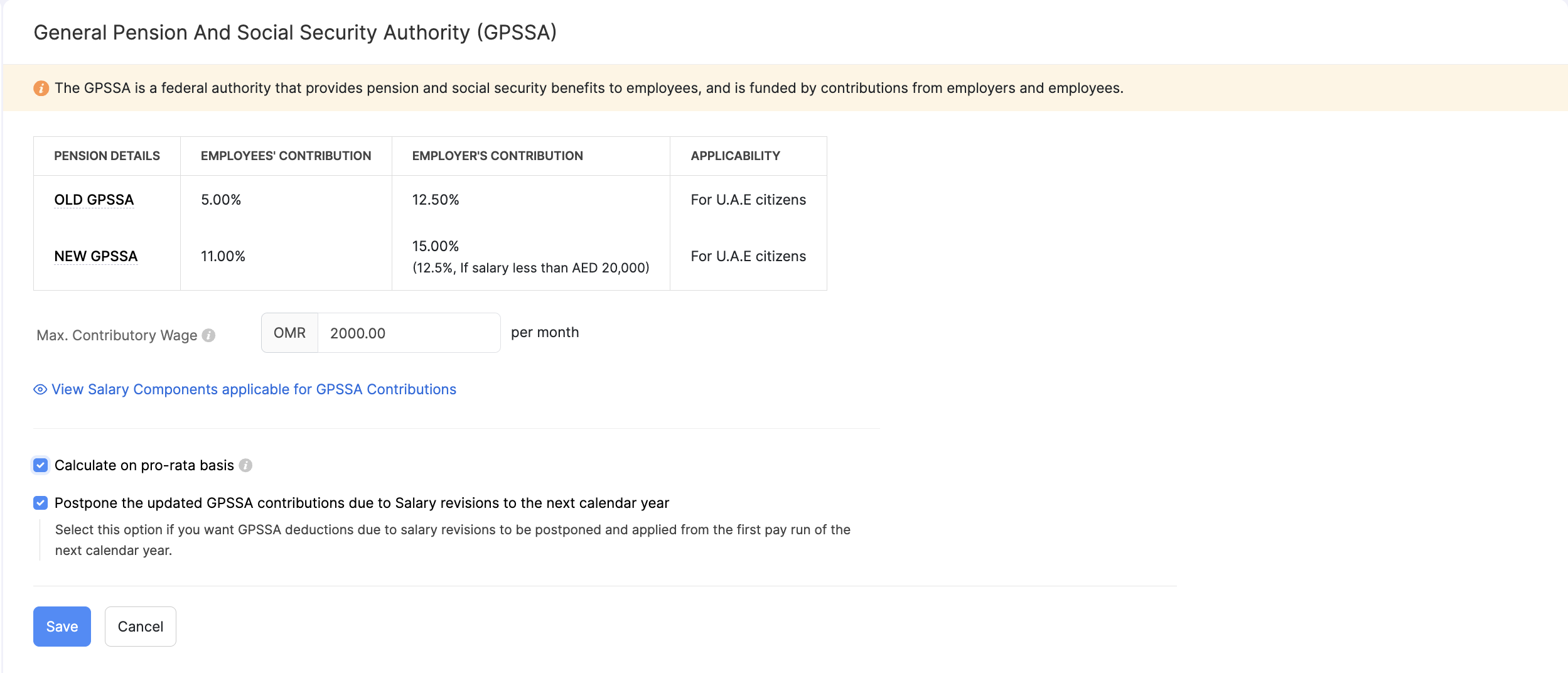Open View Salary Components applicable for GPSSA link
Screen dimensions: 1568x673
click(x=254, y=389)
